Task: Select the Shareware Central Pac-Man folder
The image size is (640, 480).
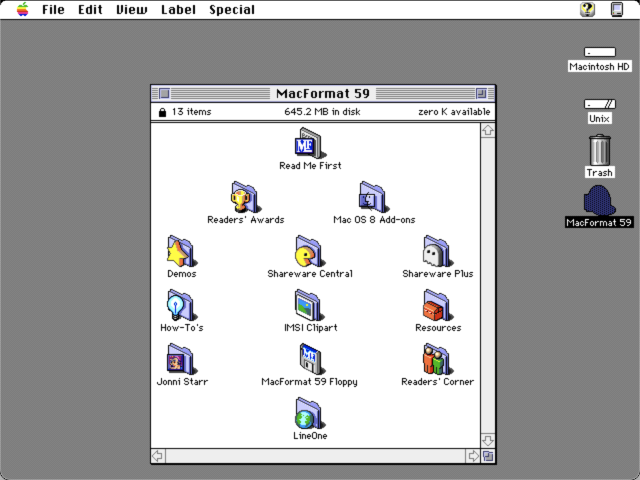Action: (310, 251)
